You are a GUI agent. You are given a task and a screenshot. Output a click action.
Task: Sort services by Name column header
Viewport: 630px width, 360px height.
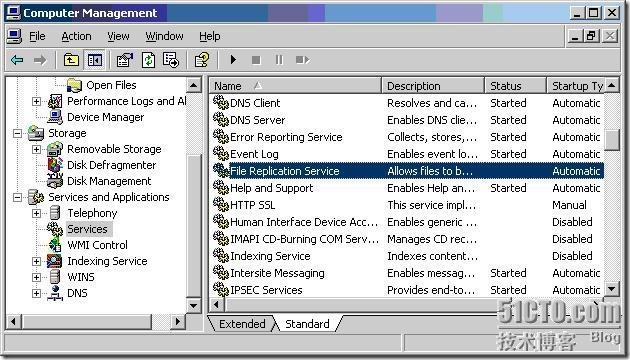tap(296, 86)
